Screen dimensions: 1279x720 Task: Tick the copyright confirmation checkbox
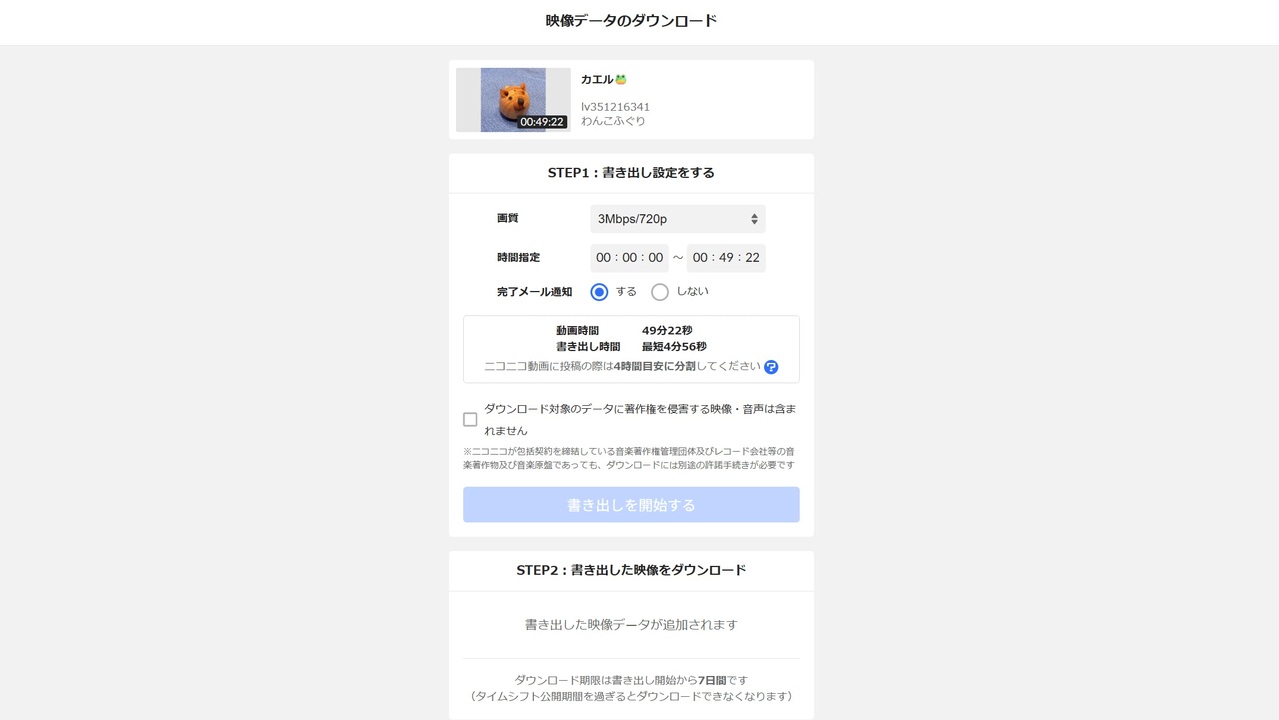[x=470, y=419]
